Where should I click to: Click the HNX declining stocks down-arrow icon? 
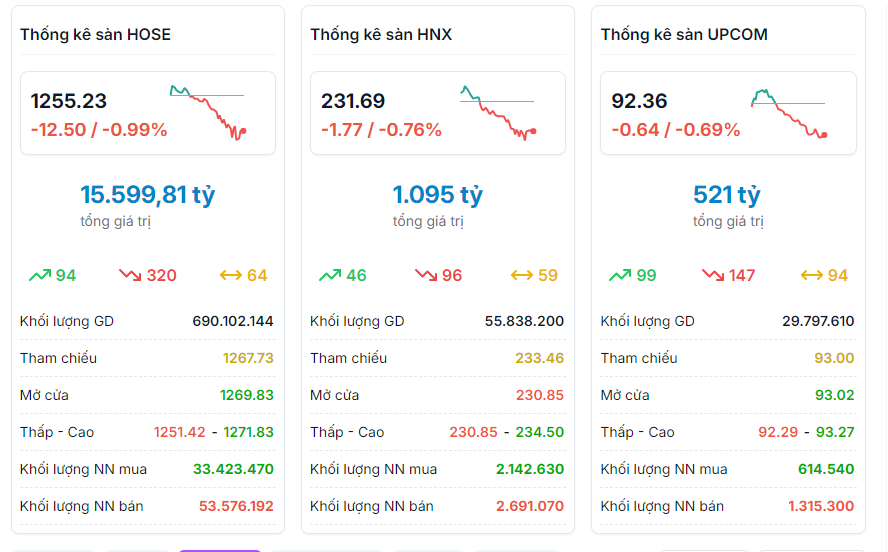[x=425, y=275]
